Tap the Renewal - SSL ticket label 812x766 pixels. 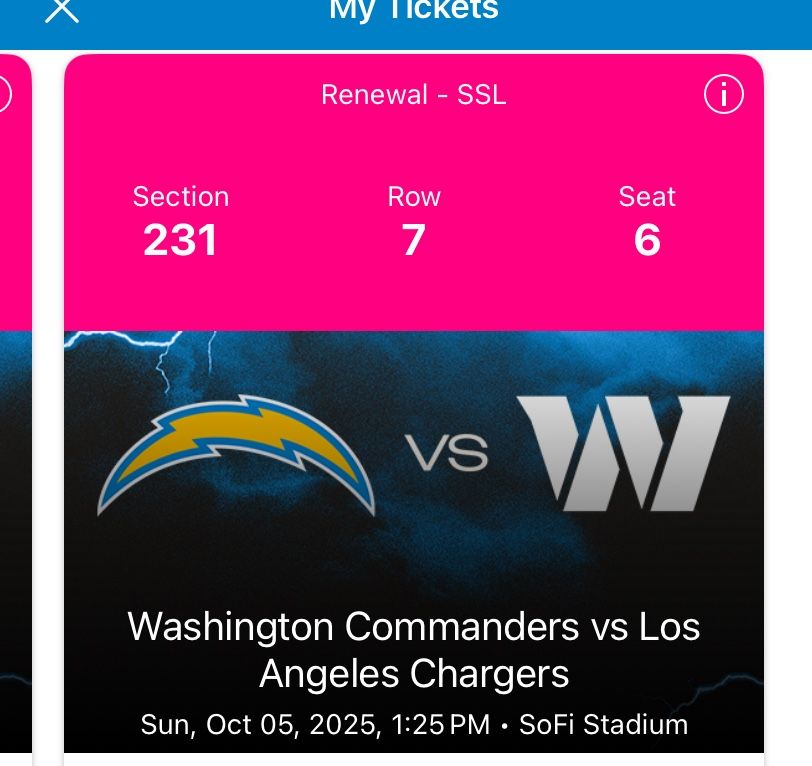[413, 95]
